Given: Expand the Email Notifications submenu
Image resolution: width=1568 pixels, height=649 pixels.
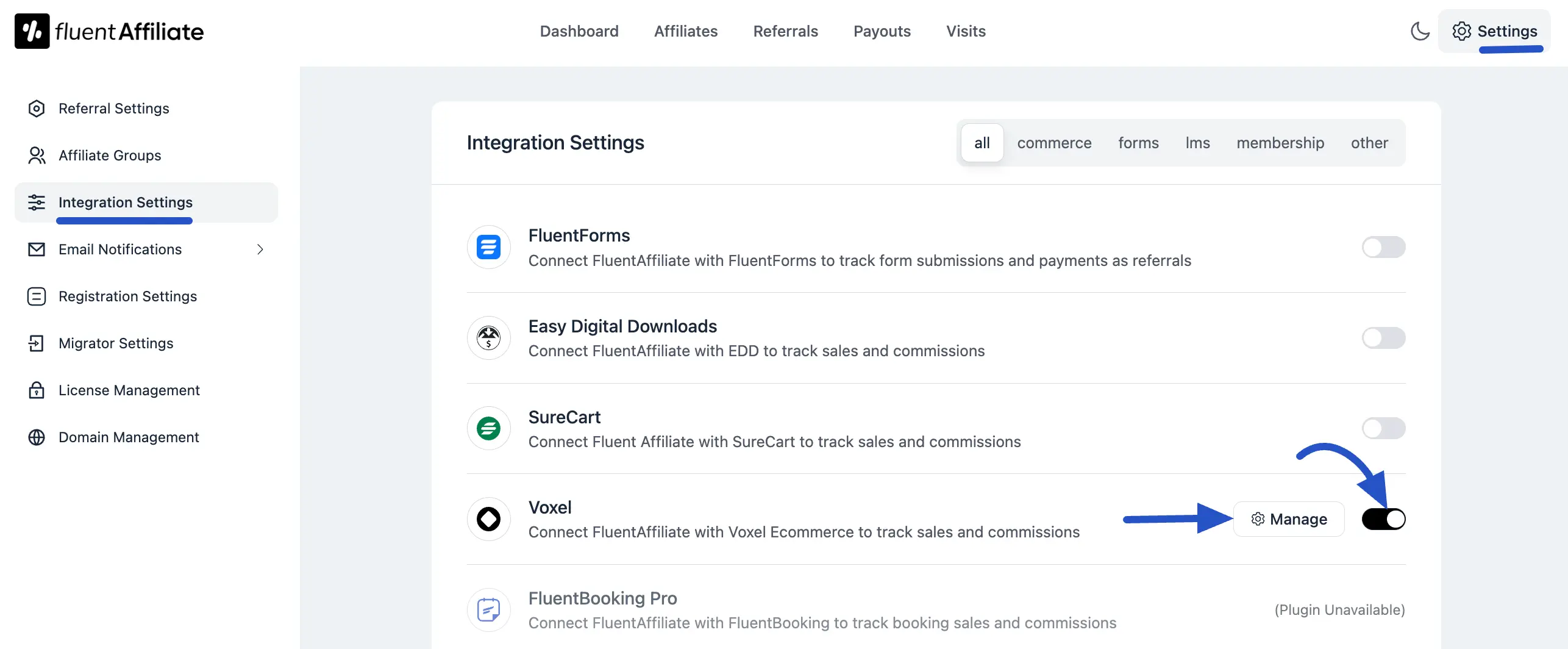Looking at the screenshot, I should 260,249.
